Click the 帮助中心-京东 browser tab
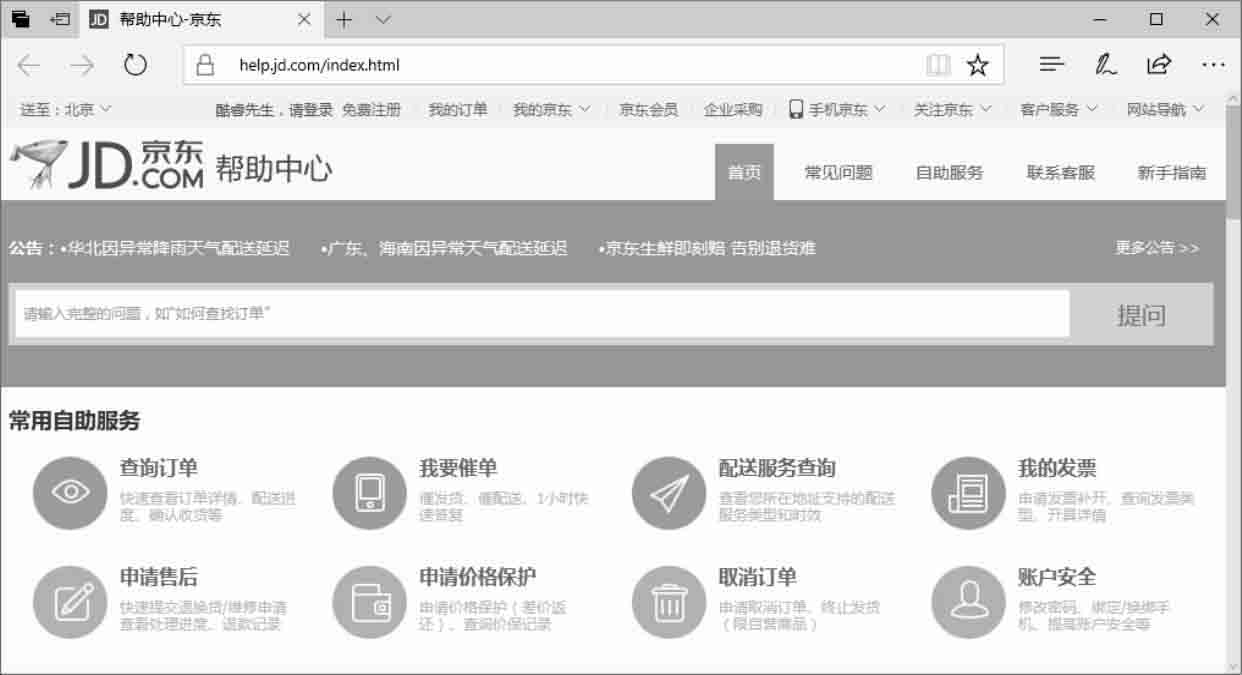 click(200, 19)
